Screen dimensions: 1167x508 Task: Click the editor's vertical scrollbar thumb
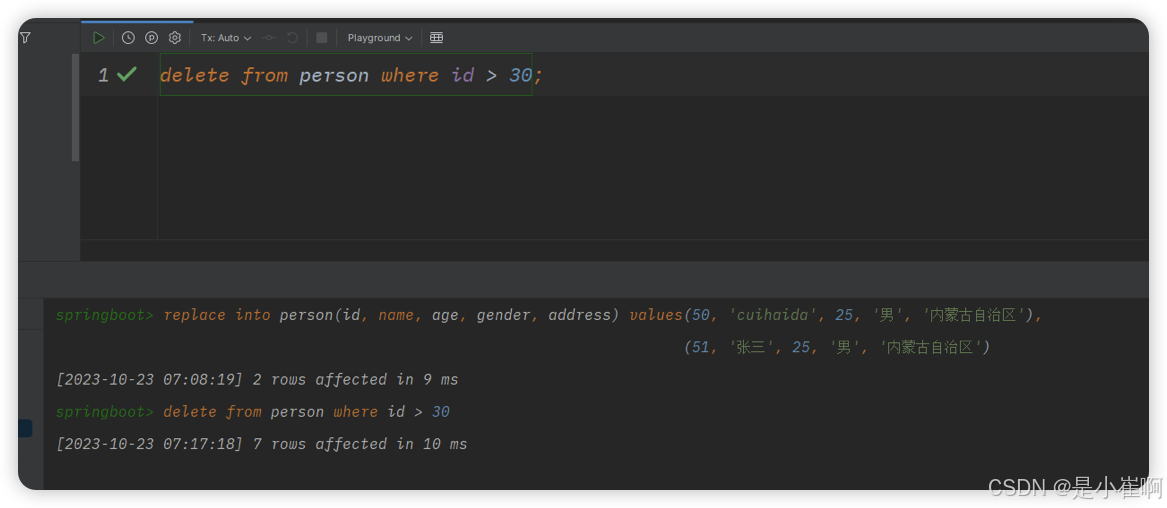(x=75, y=108)
